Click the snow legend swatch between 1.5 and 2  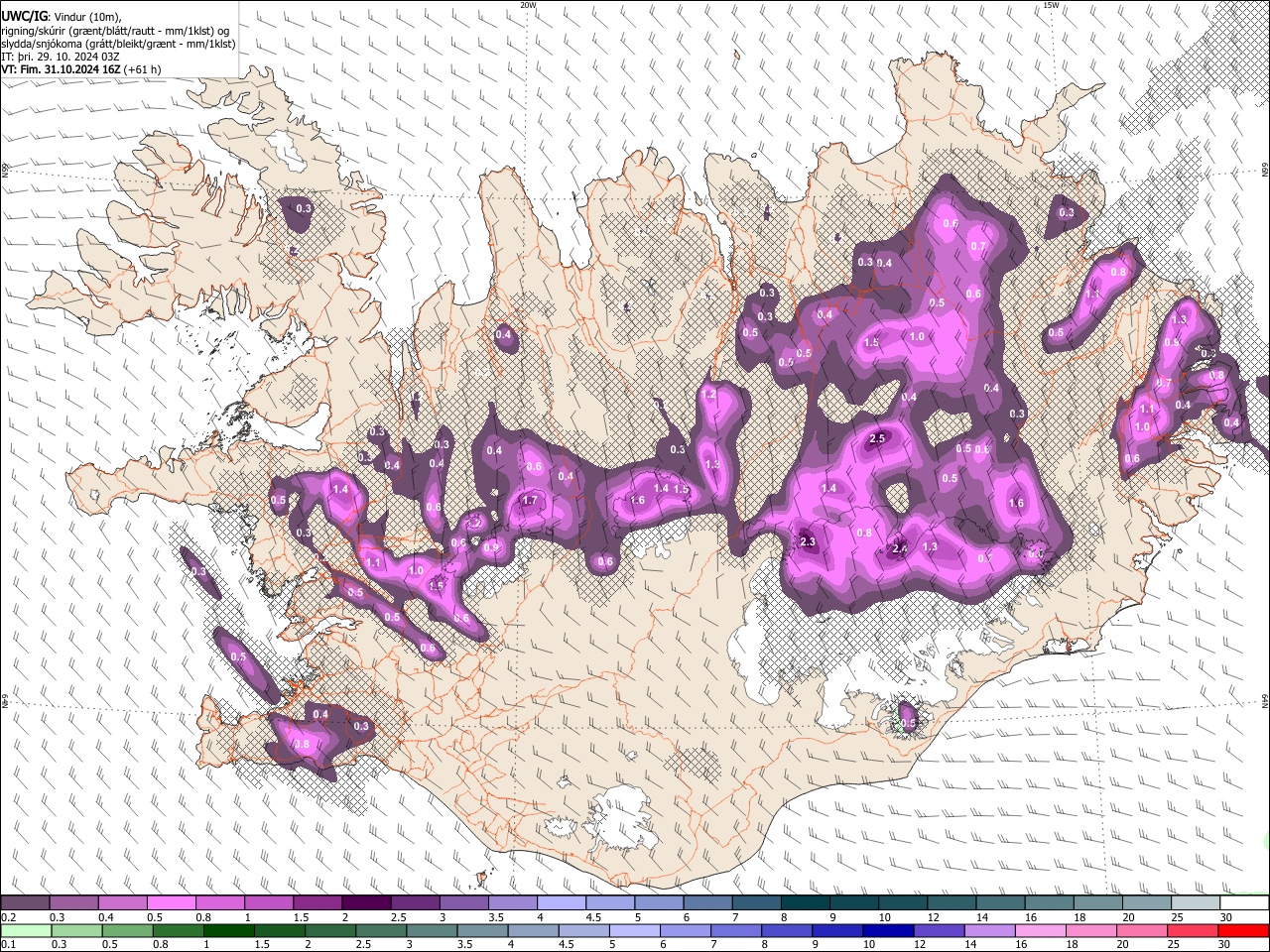pos(317,903)
